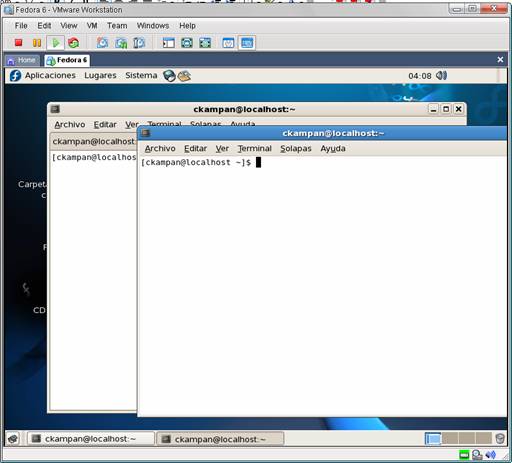Open the Terminal menu in front terminal
The image size is (512, 463).
pyautogui.click(x=255, y=149)
